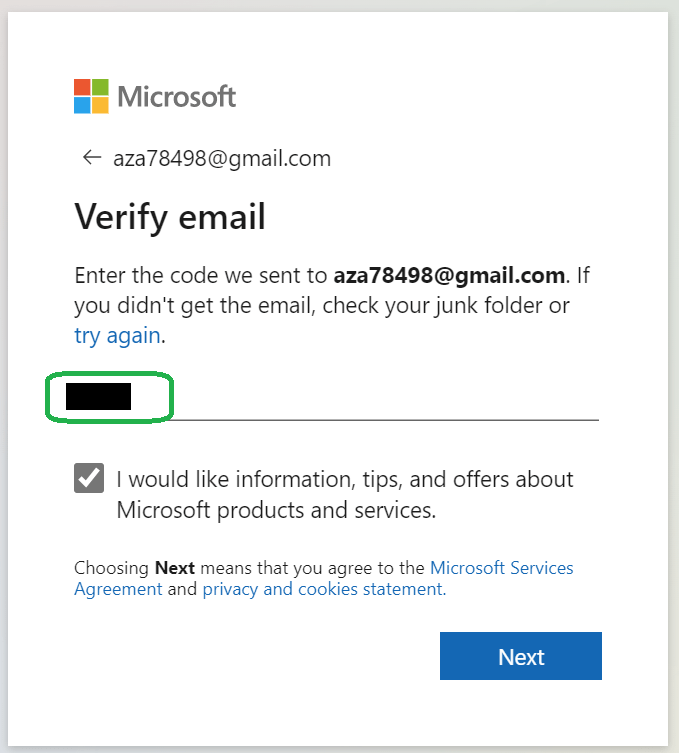
Task: Click the back arrow icon
Action: pos(92,158)
